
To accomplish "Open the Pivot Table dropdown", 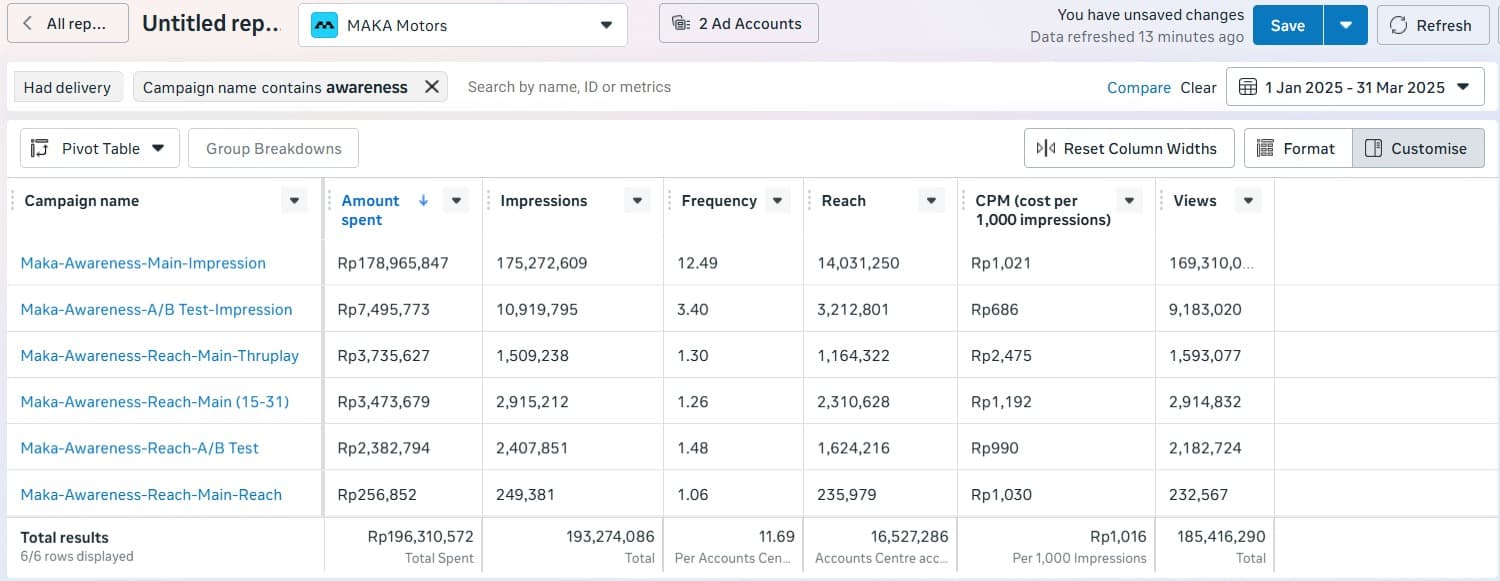I will click(99, 148).
